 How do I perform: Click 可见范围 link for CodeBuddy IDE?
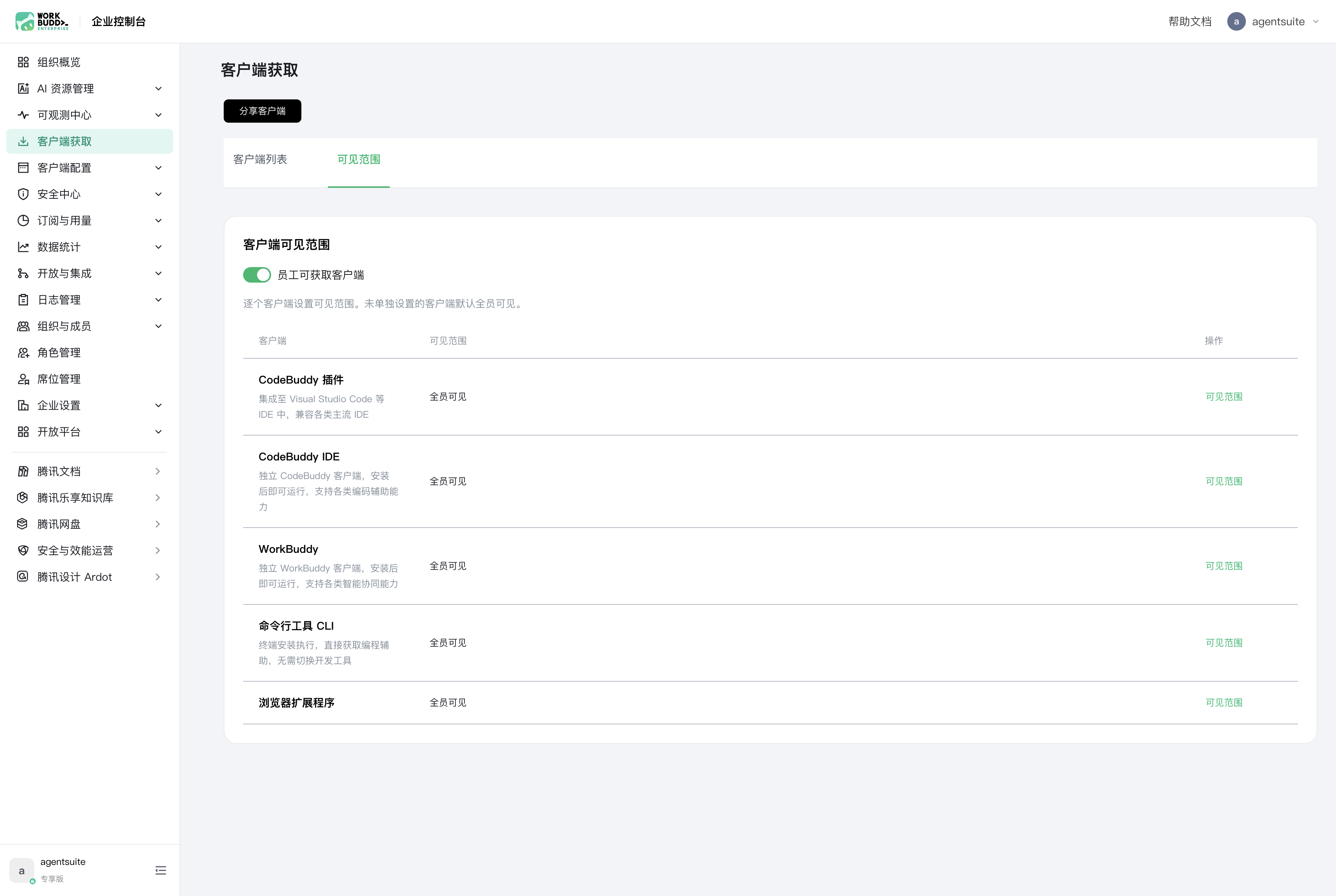(1224, 481)
